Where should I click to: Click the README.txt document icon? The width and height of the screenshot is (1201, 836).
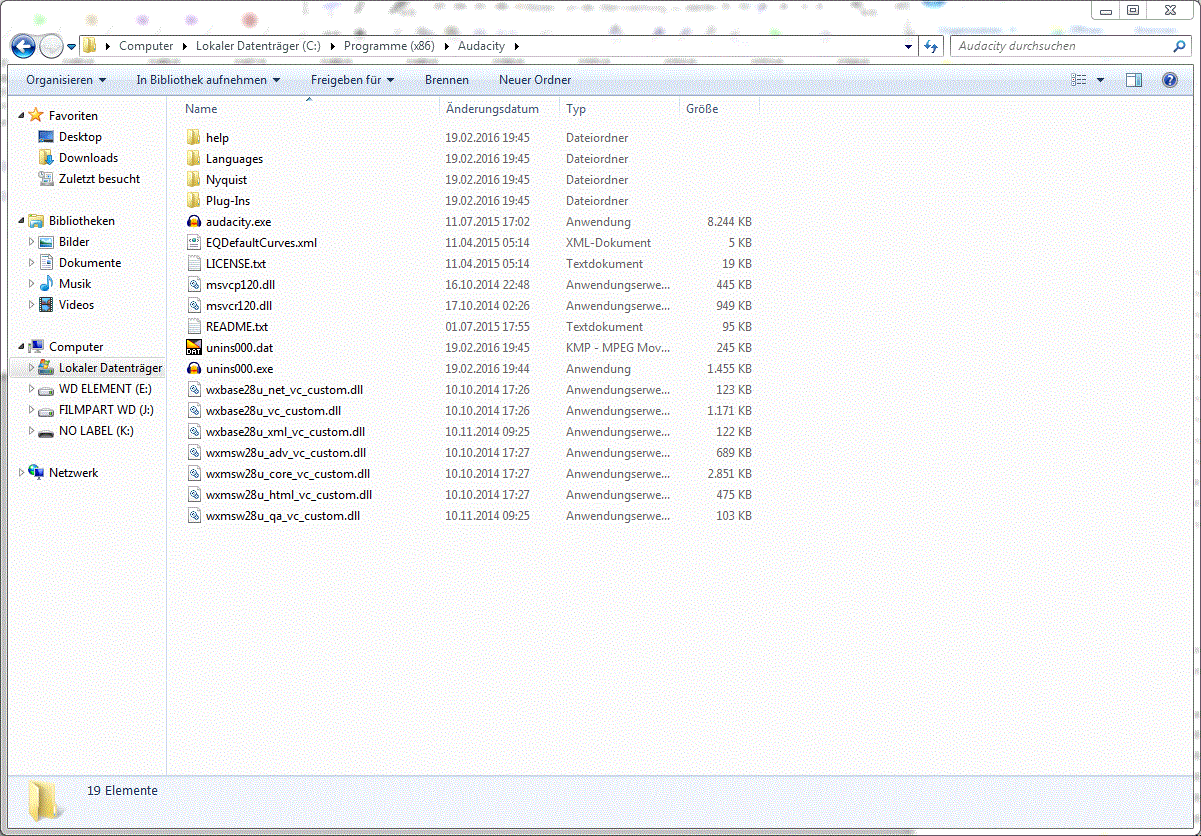194,327
